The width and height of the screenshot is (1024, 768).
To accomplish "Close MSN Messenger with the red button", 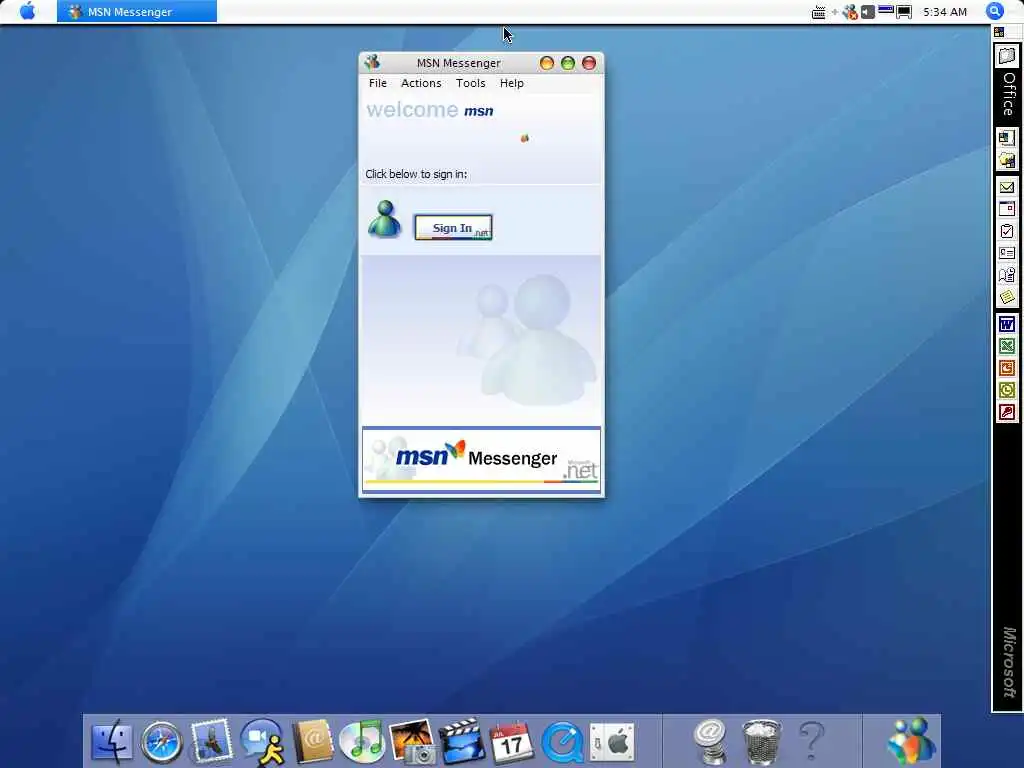I will pos(588,63).
